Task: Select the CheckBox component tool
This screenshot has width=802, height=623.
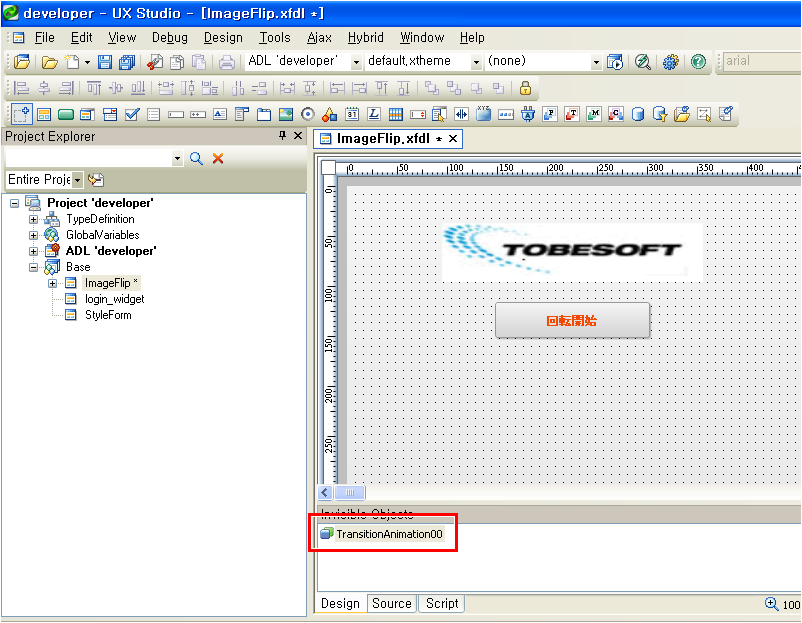Action: click(x=132, y=115)
